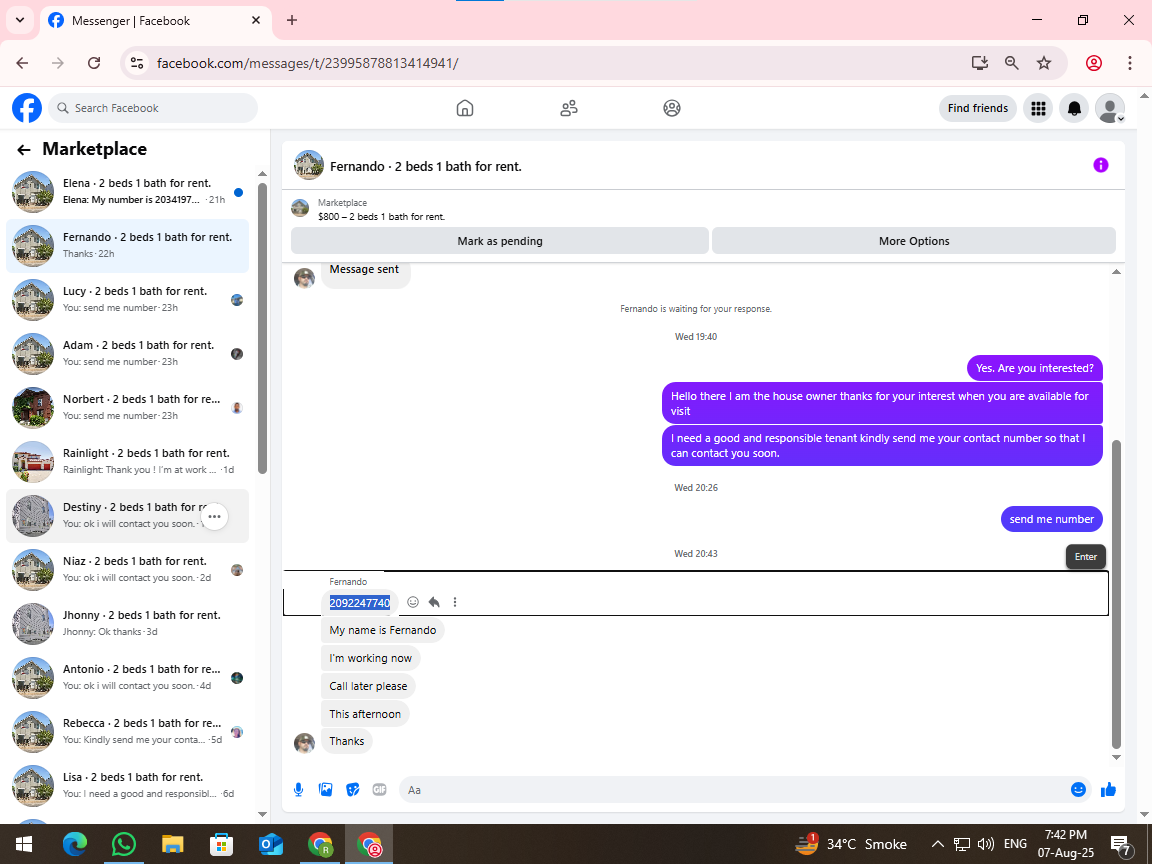Click the address bar URL

coord(308,63)
